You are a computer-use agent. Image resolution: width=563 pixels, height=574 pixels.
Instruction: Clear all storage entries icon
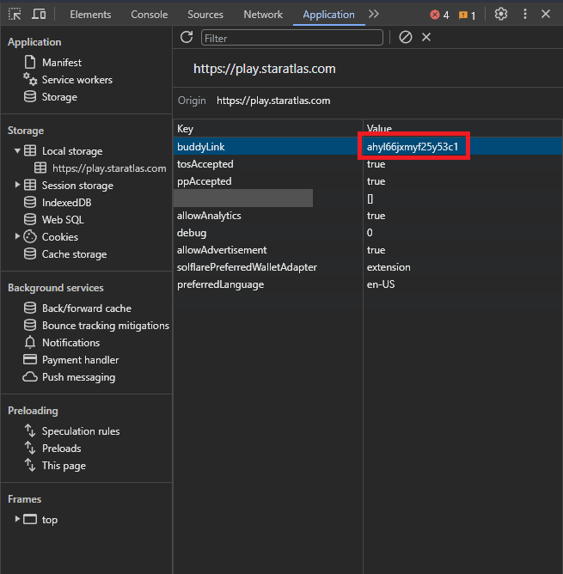pyautogui.click(x=405, y=37)
